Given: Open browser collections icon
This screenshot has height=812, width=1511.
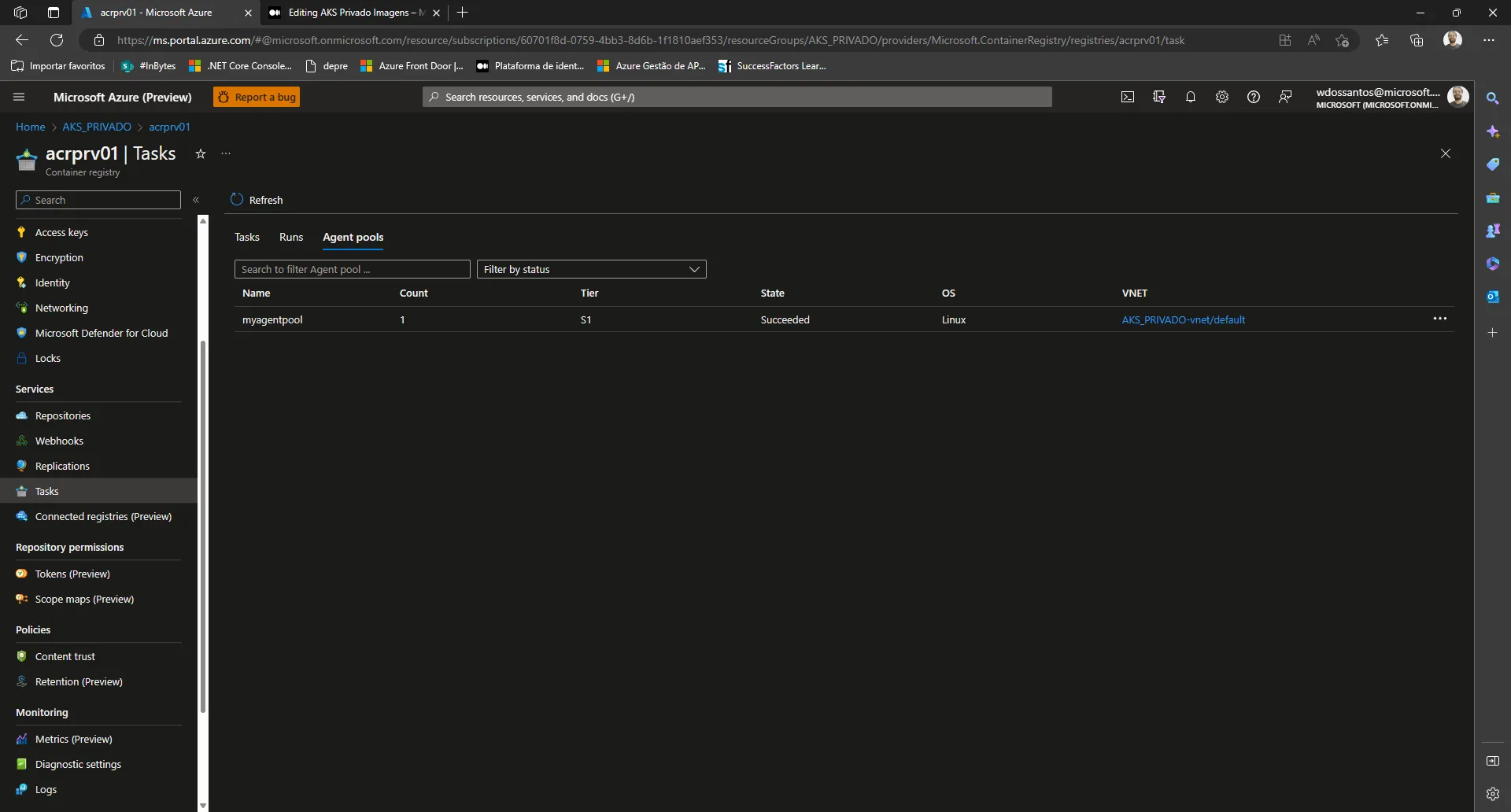Looking at the screenshot, I should (x=1417, y=40).
